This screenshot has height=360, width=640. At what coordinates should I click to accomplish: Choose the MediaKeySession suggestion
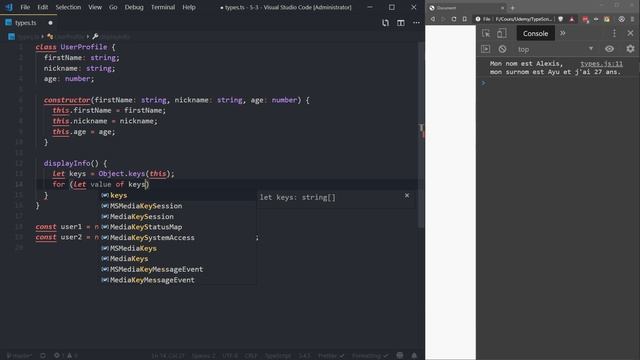click(178, 217)
